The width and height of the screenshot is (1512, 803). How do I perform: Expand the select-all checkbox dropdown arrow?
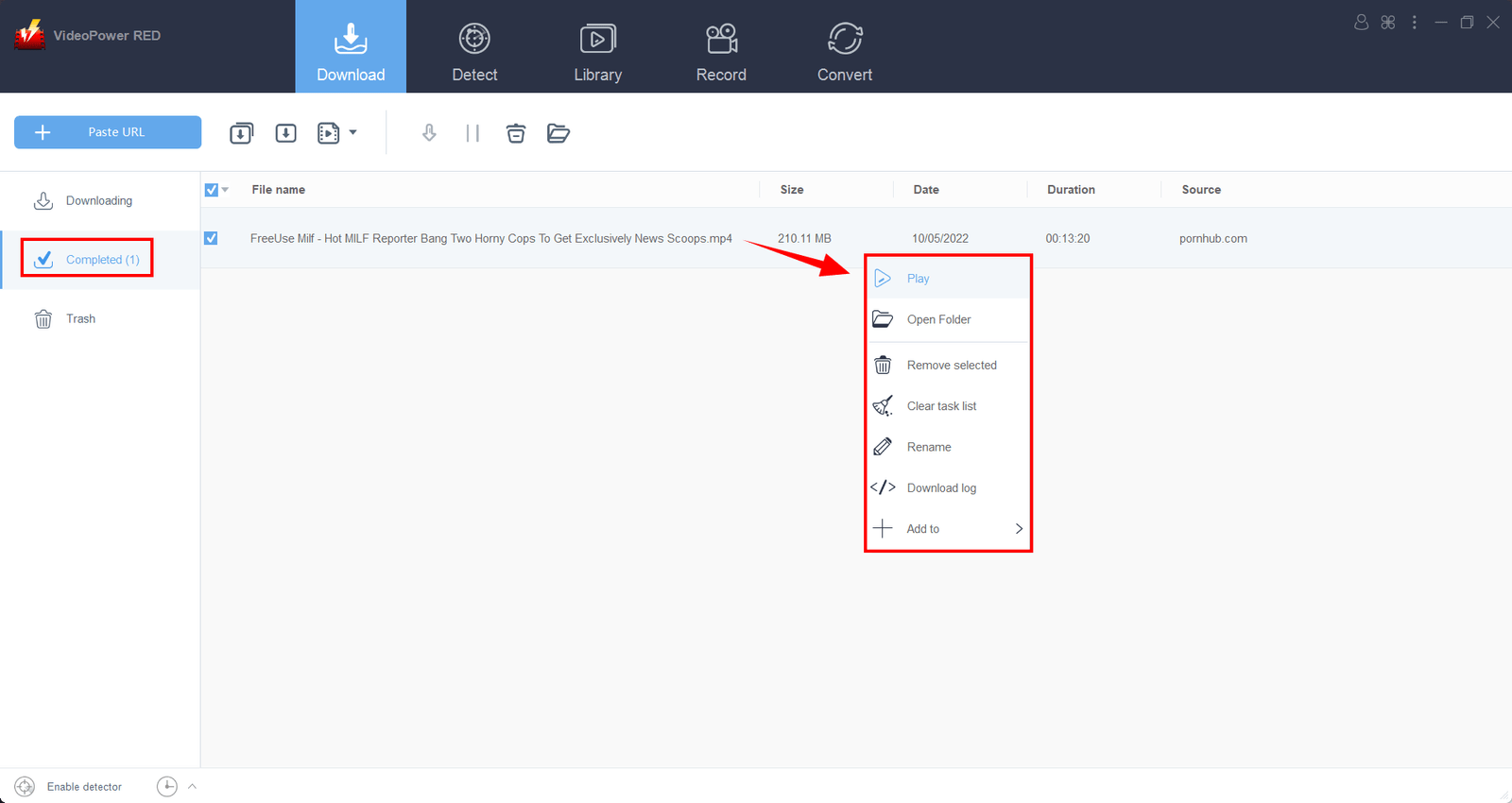click(x=225, y=190)
